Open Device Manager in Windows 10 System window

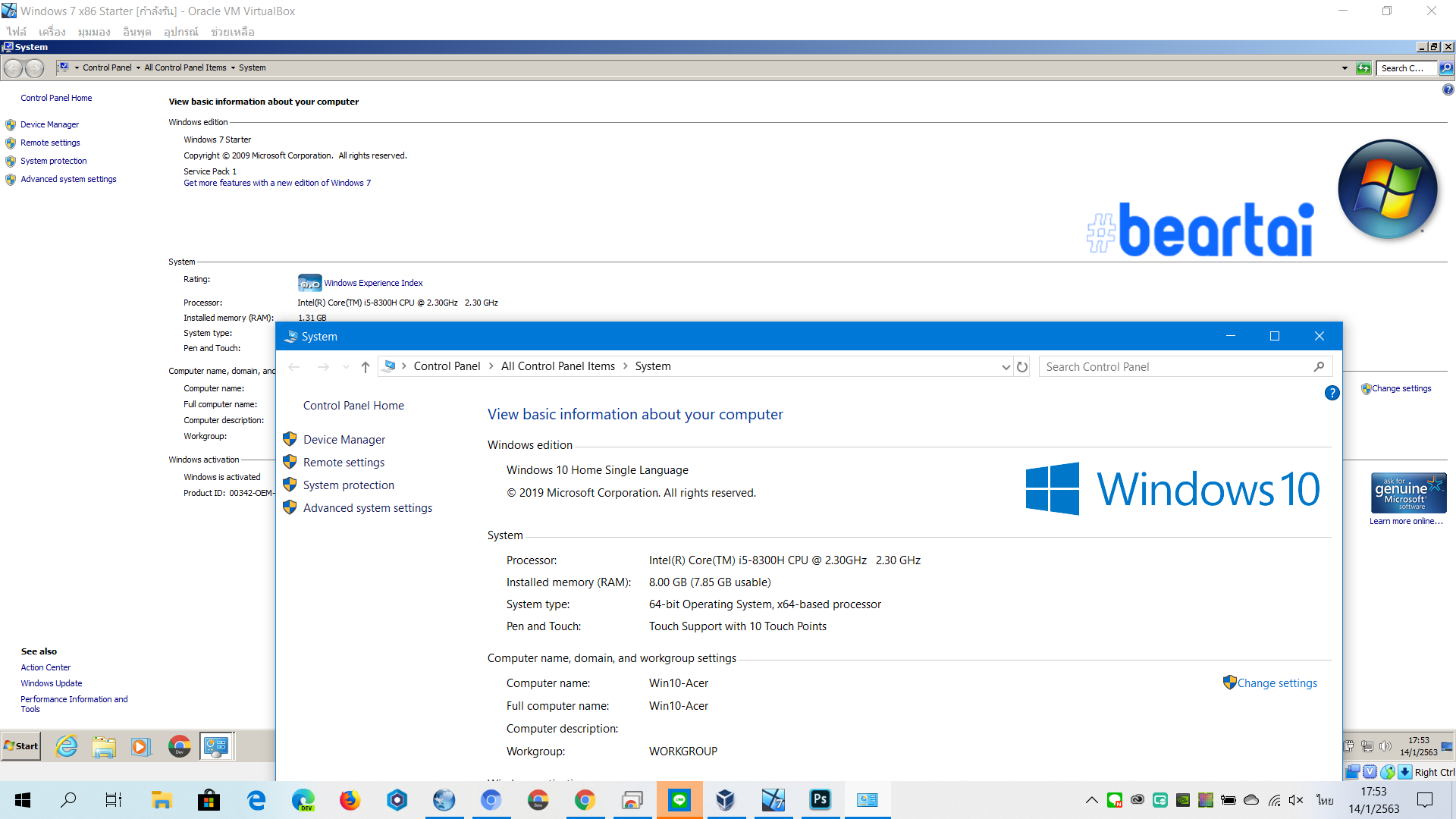click(344, 440)
